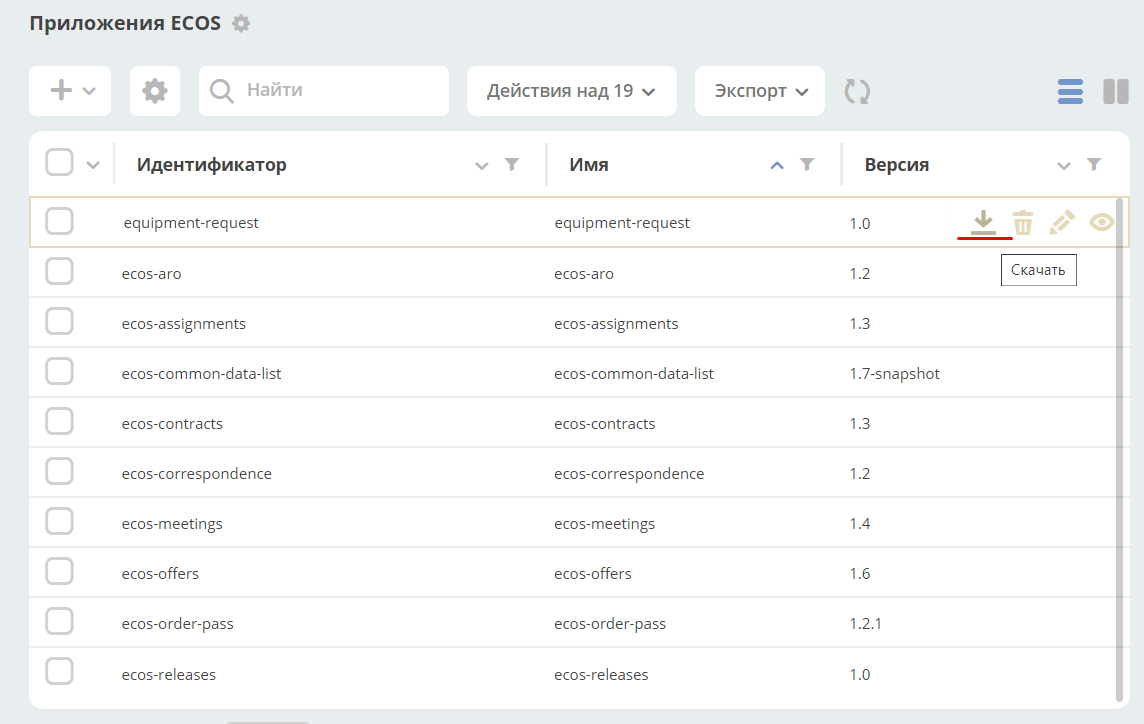Click the search magnifier icon
Image resolution: width=1144 pixels, height=724 pixels.
(x=221, y=91)
